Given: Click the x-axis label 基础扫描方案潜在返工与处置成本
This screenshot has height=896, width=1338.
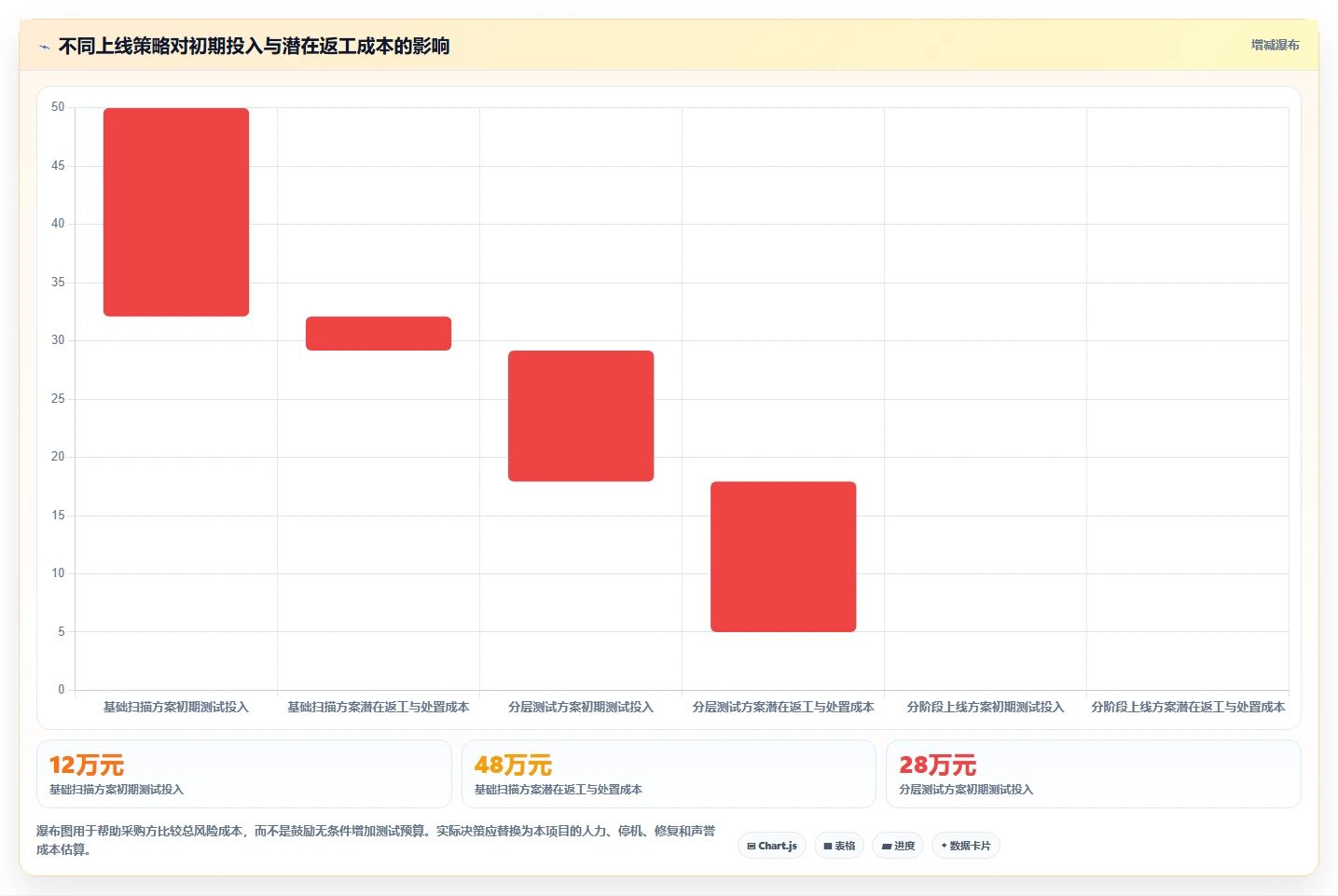Looking at the screenshot, I should [379, 708].
